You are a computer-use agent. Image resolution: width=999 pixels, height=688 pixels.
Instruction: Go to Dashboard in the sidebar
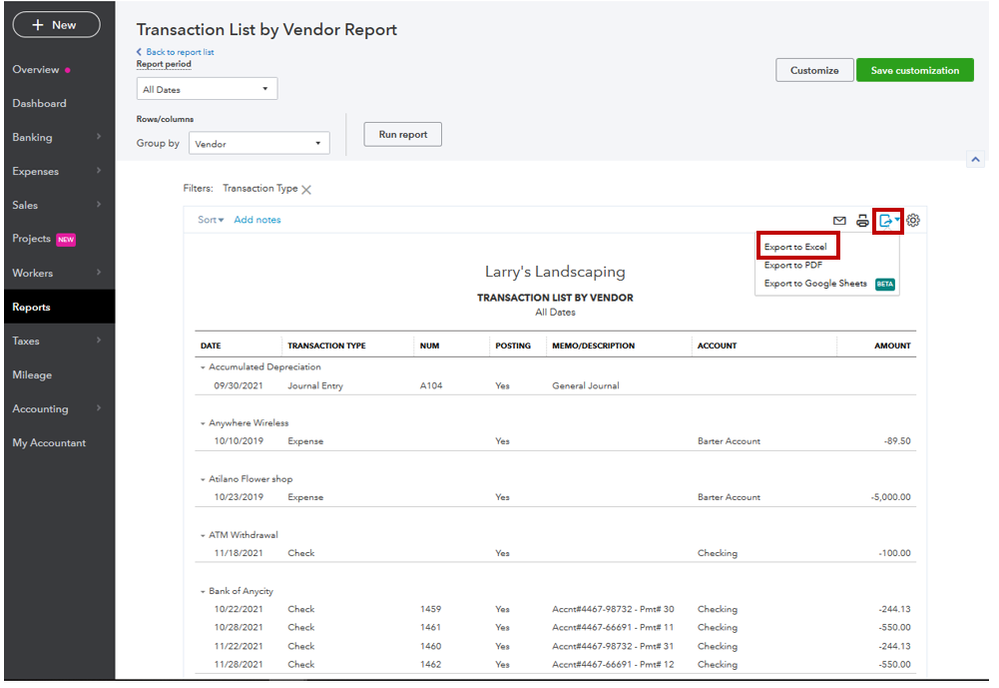click(x=39, y=103)
